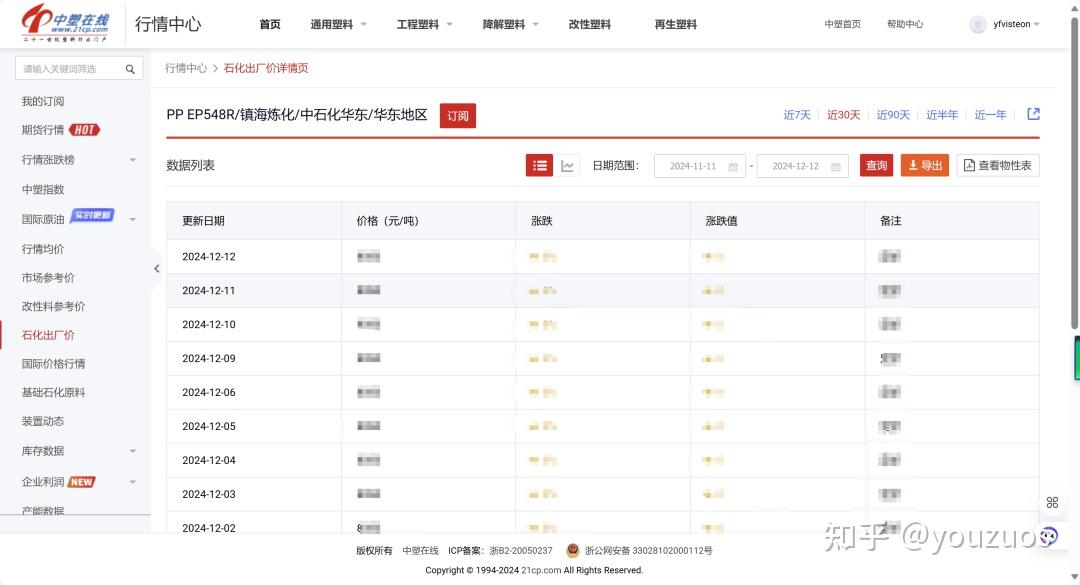This screenshot has width=1080, height=585.
Task: Click the 浙公网安备 police badge icon
Action: point(572,551)
